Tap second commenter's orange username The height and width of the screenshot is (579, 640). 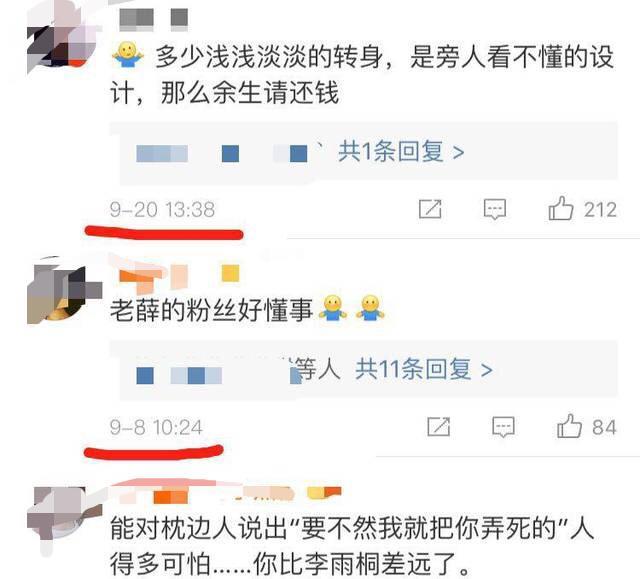178,276
